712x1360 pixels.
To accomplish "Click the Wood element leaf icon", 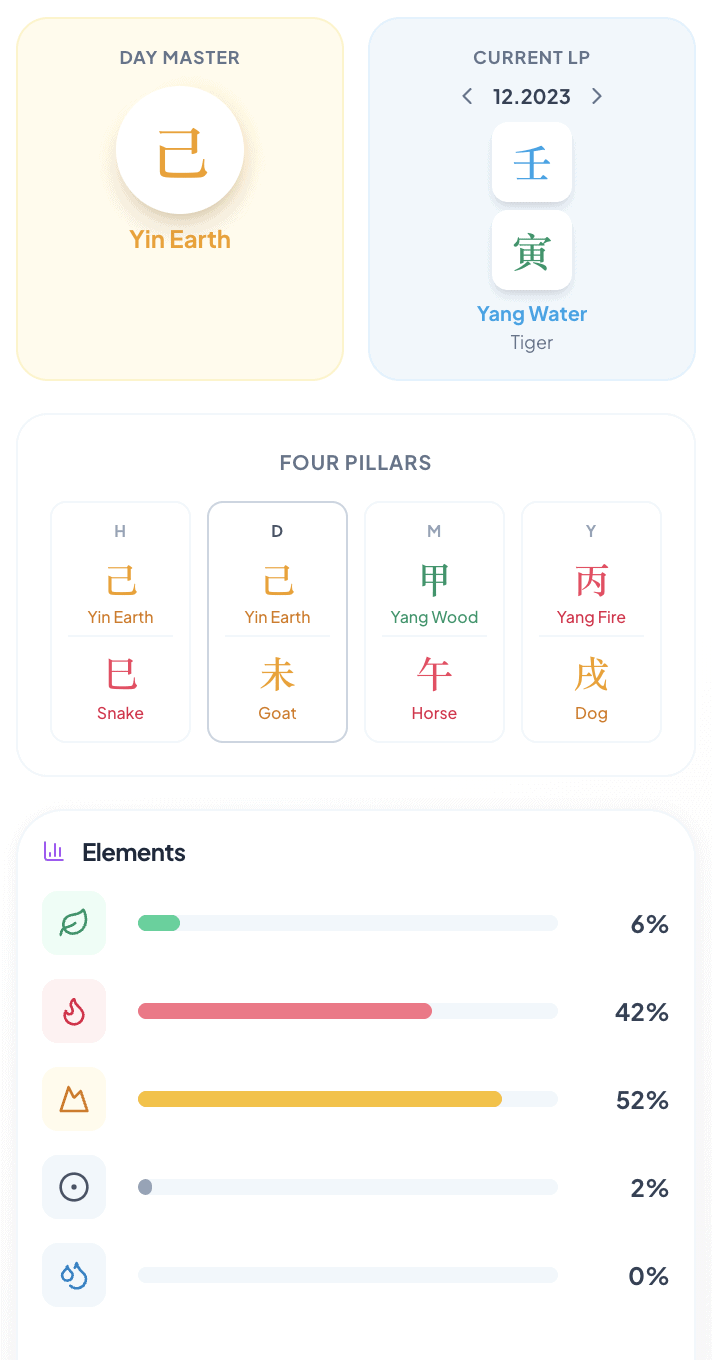I will pos(74,923).
